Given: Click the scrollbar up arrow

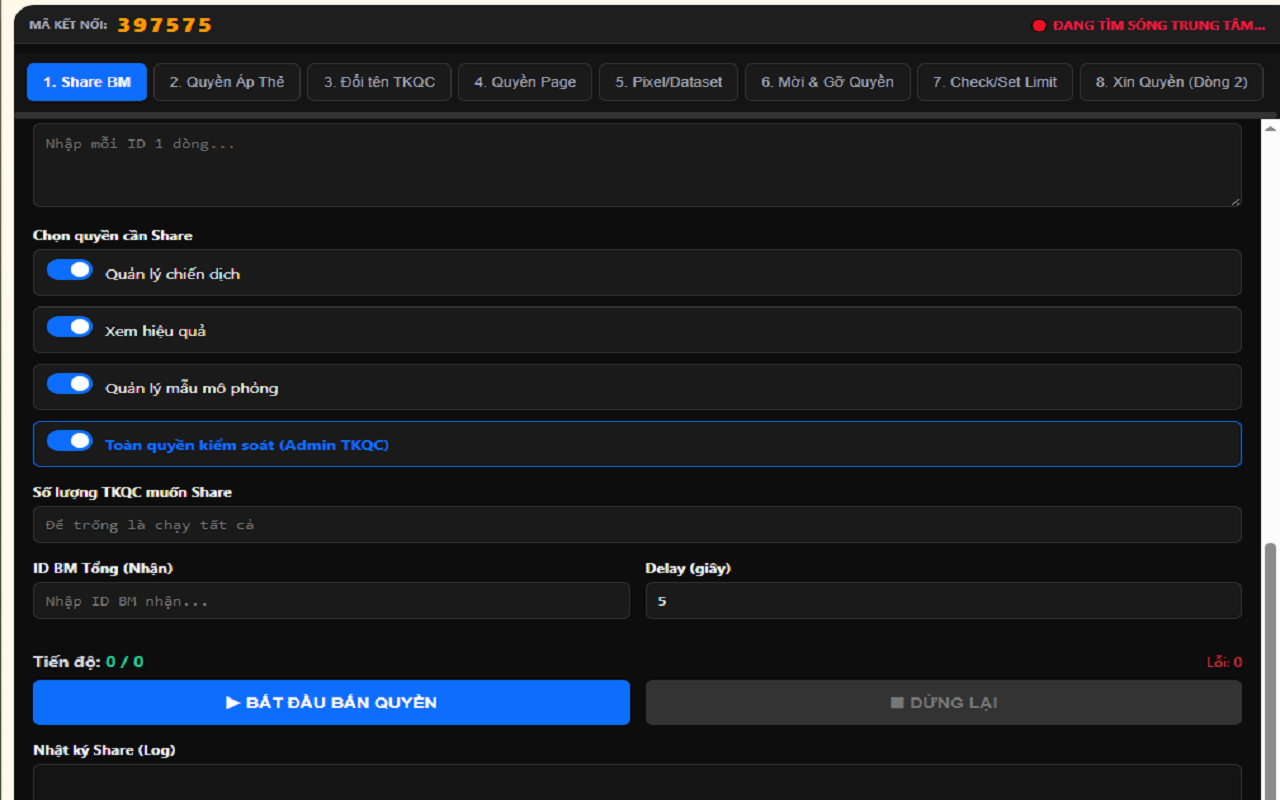Looking at the screenshot, I should point(1271,127).
